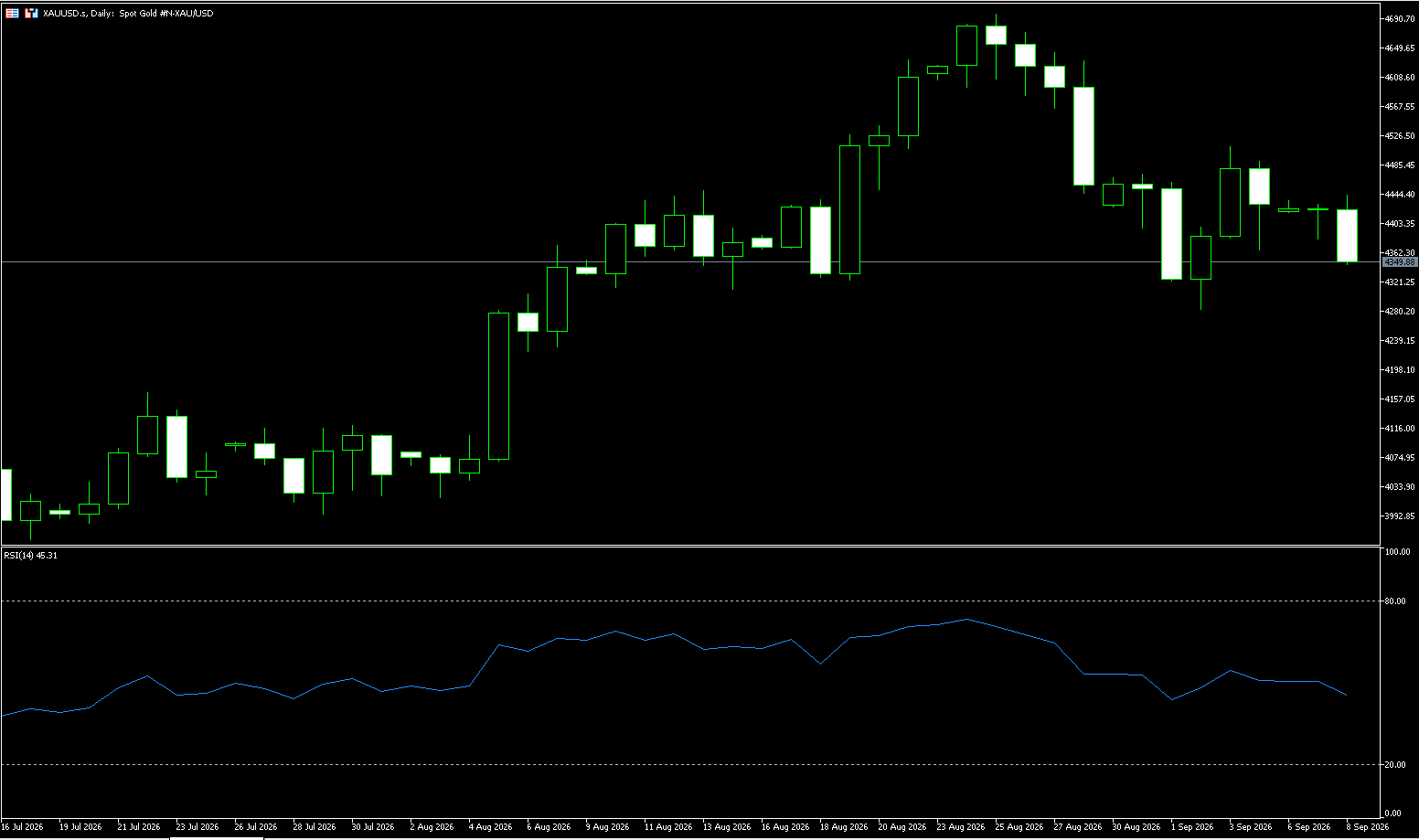1419x840 pixels.
Task: Click the tall bullish candle rising to 4280
Action: 498,386
